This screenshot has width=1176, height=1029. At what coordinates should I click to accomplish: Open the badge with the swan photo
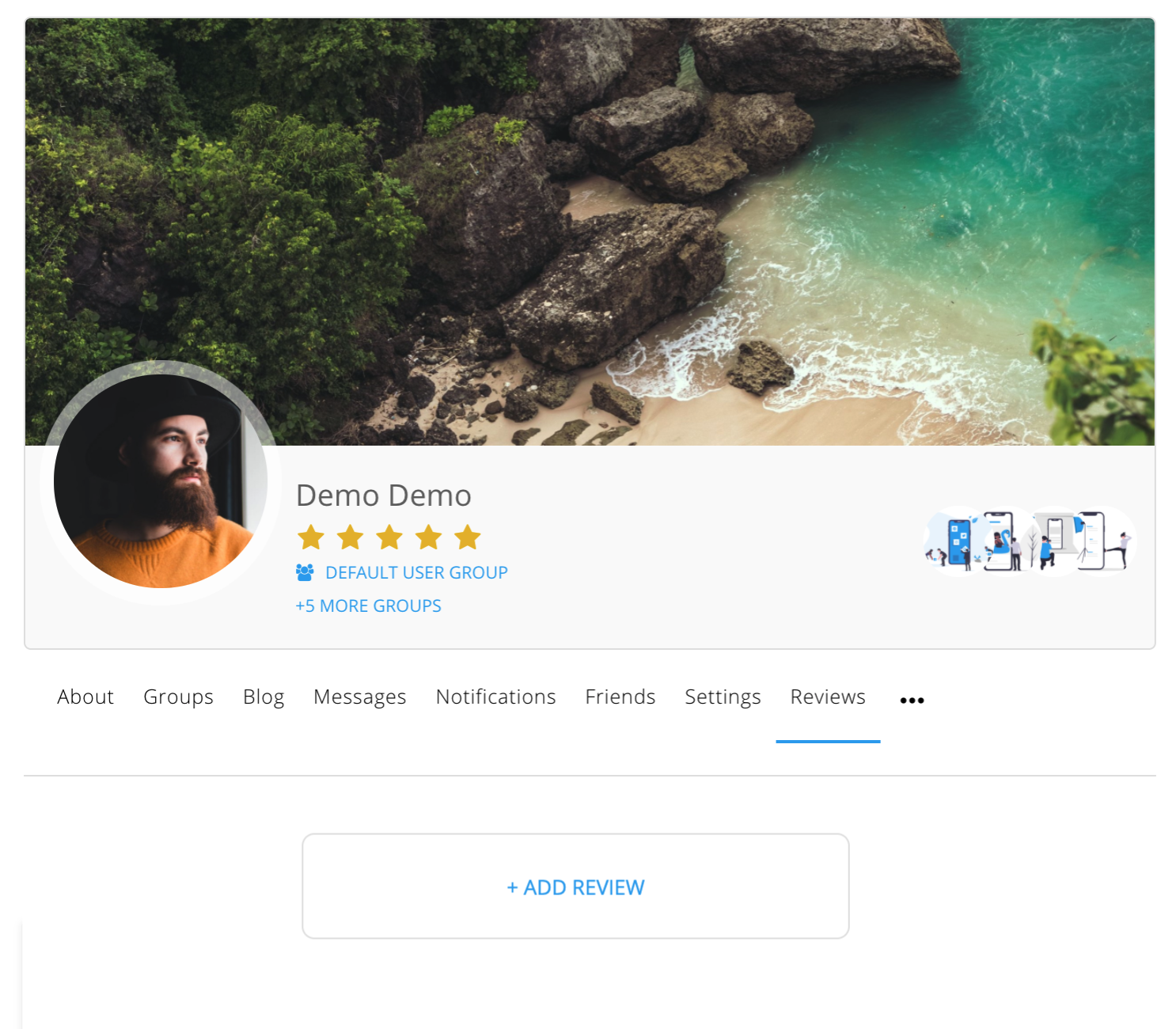(1002, 541)
